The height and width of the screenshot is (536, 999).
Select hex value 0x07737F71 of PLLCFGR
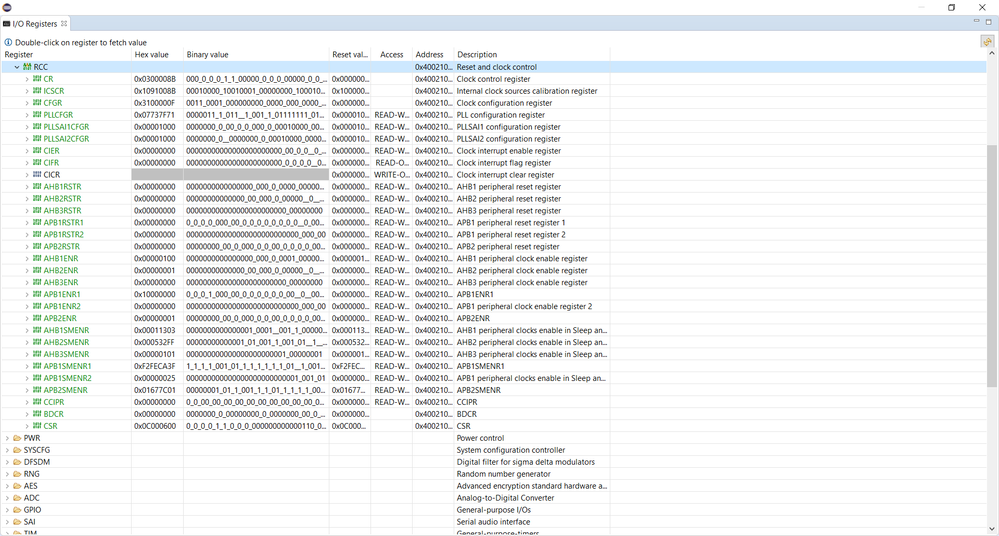[x=155, y=115]
